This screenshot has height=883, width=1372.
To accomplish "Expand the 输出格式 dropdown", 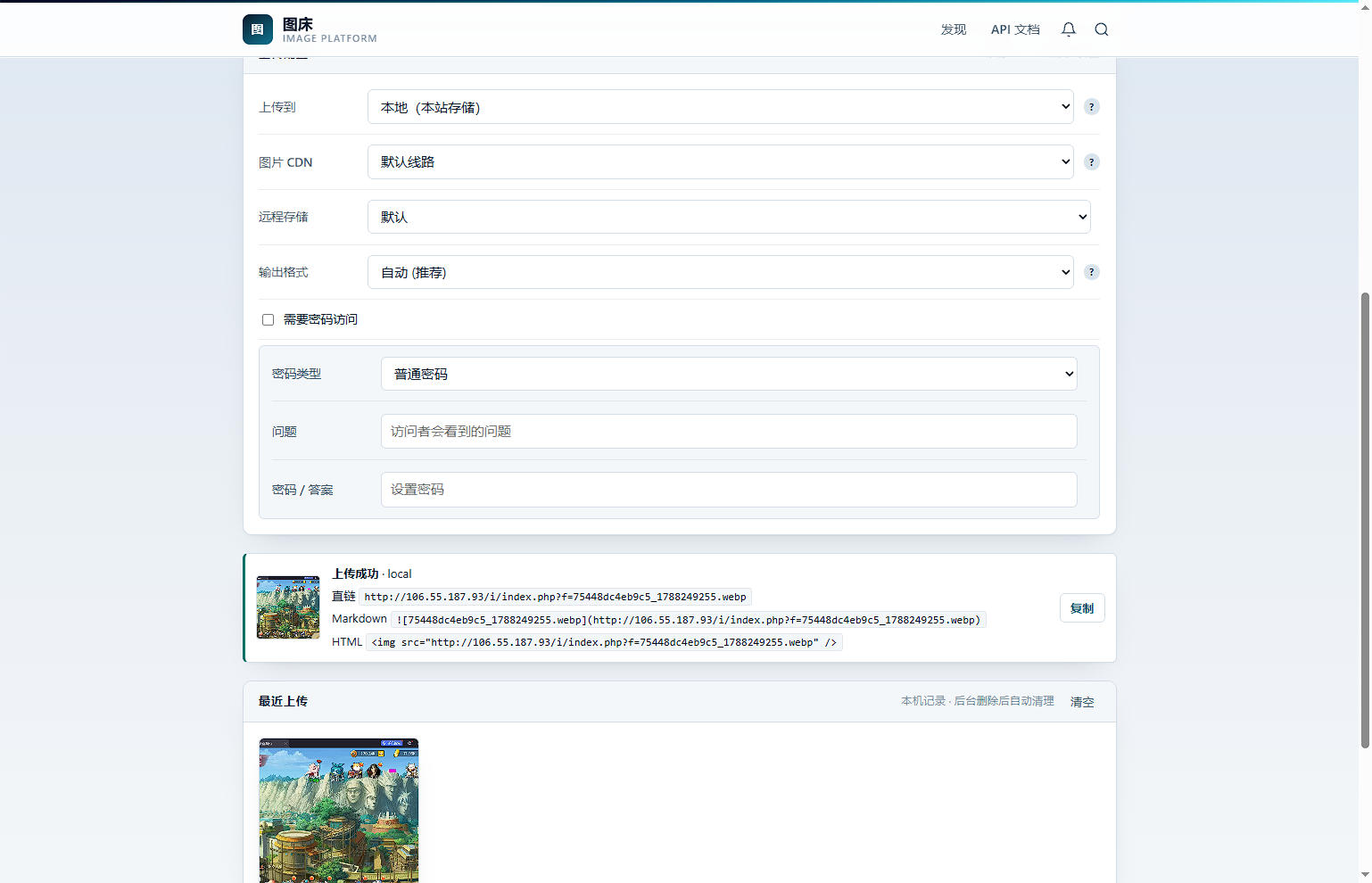I will 720,272.
